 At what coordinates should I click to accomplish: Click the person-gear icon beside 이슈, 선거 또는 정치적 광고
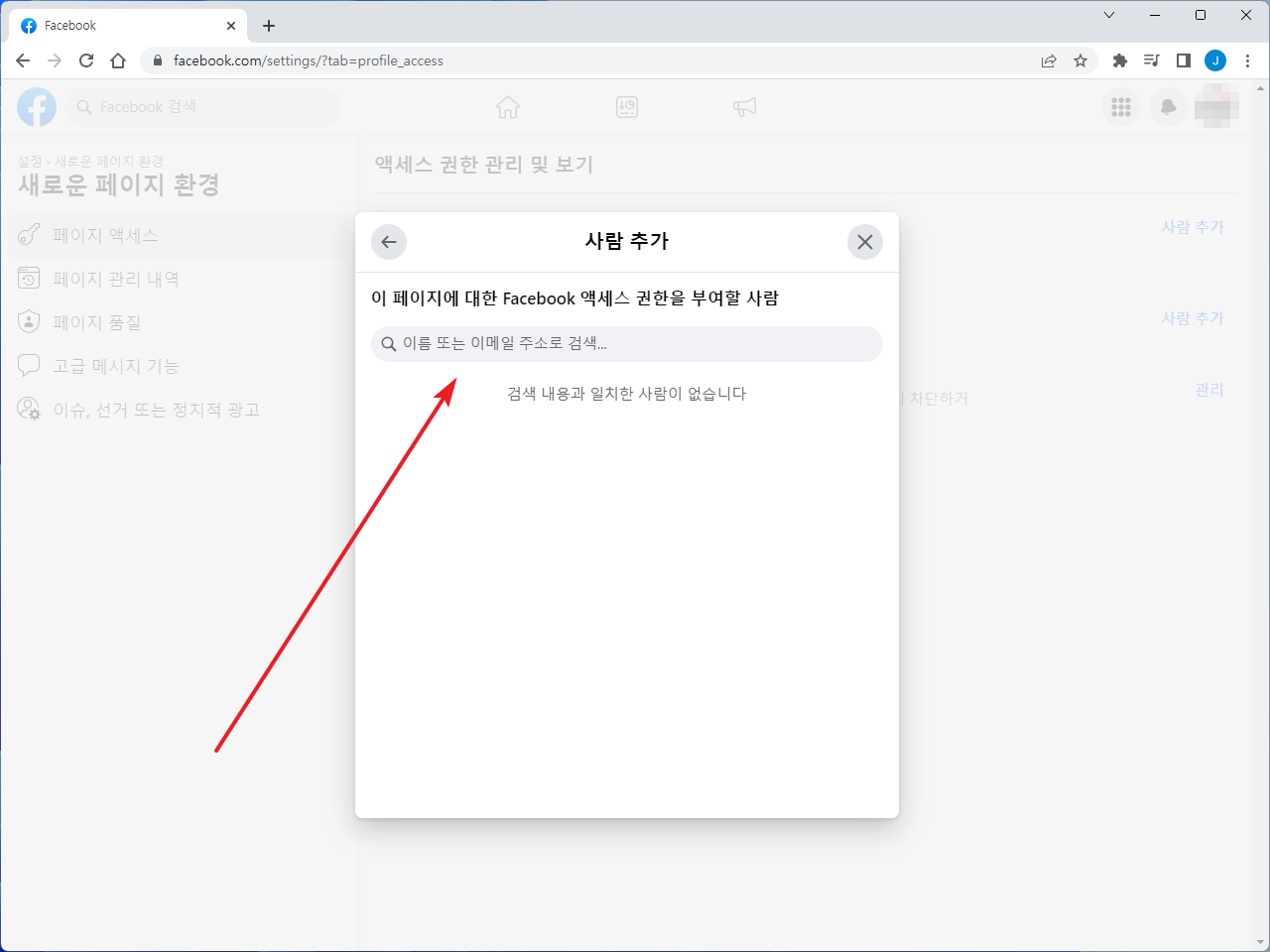pyautogui.click(x=30, y=410)
